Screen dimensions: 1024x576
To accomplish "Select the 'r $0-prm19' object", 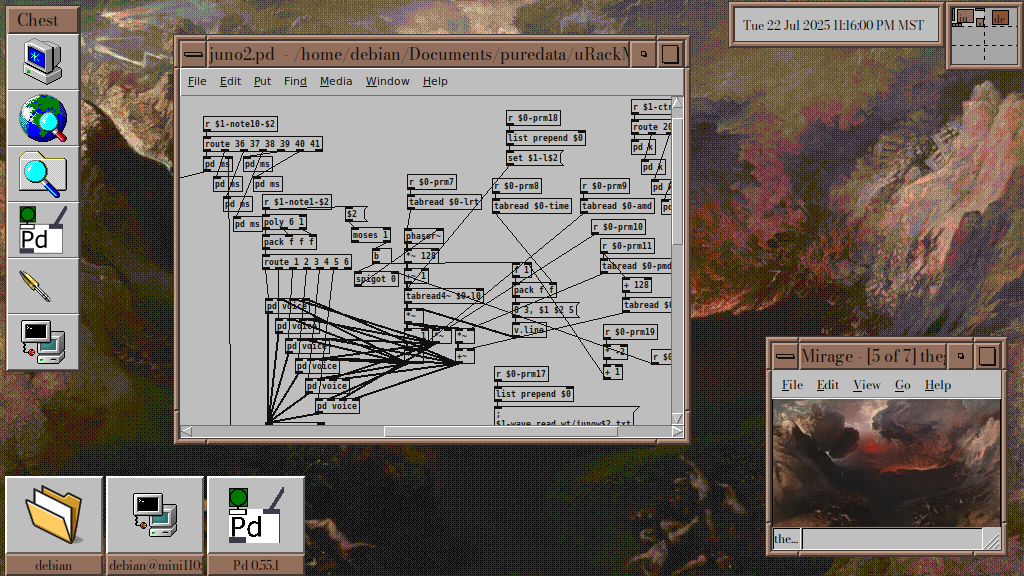I will tap(630, 332).
